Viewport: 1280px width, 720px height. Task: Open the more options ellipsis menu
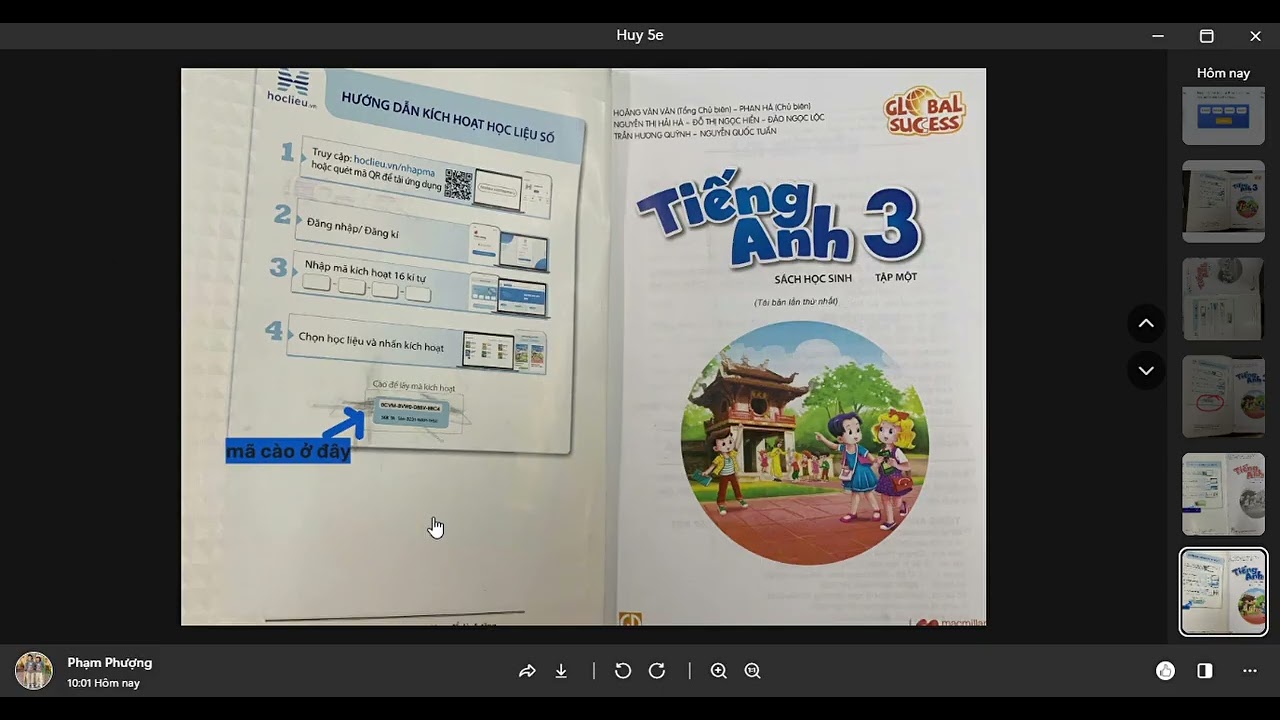click(x=1250, y=671)
